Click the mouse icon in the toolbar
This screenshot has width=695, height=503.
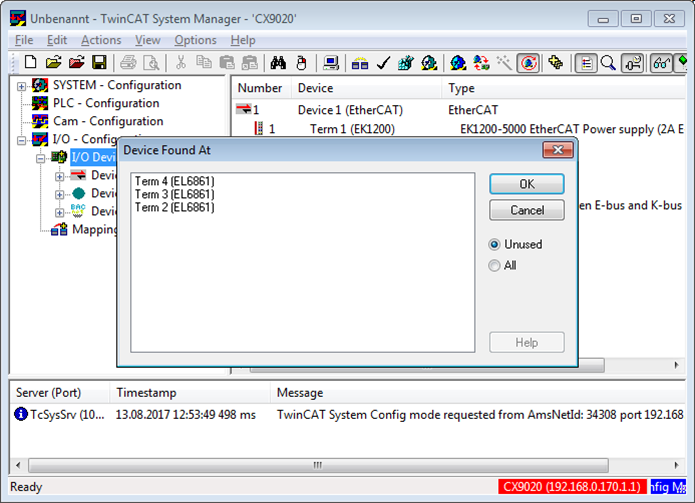pyautogui.click(x=301, y=62)
